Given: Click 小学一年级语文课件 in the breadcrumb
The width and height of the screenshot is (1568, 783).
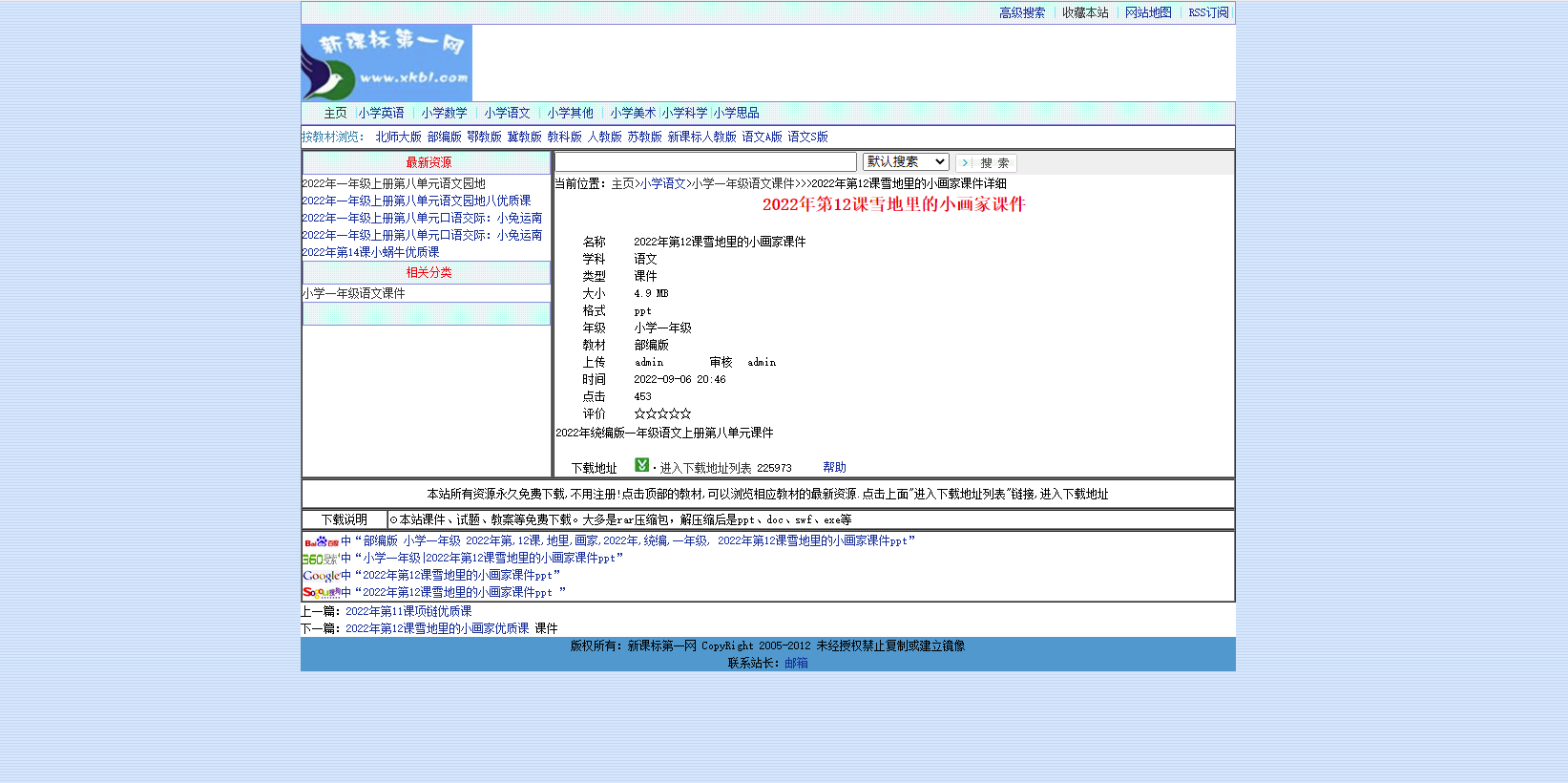Looking at the screenshot, I should click(744, 183).
